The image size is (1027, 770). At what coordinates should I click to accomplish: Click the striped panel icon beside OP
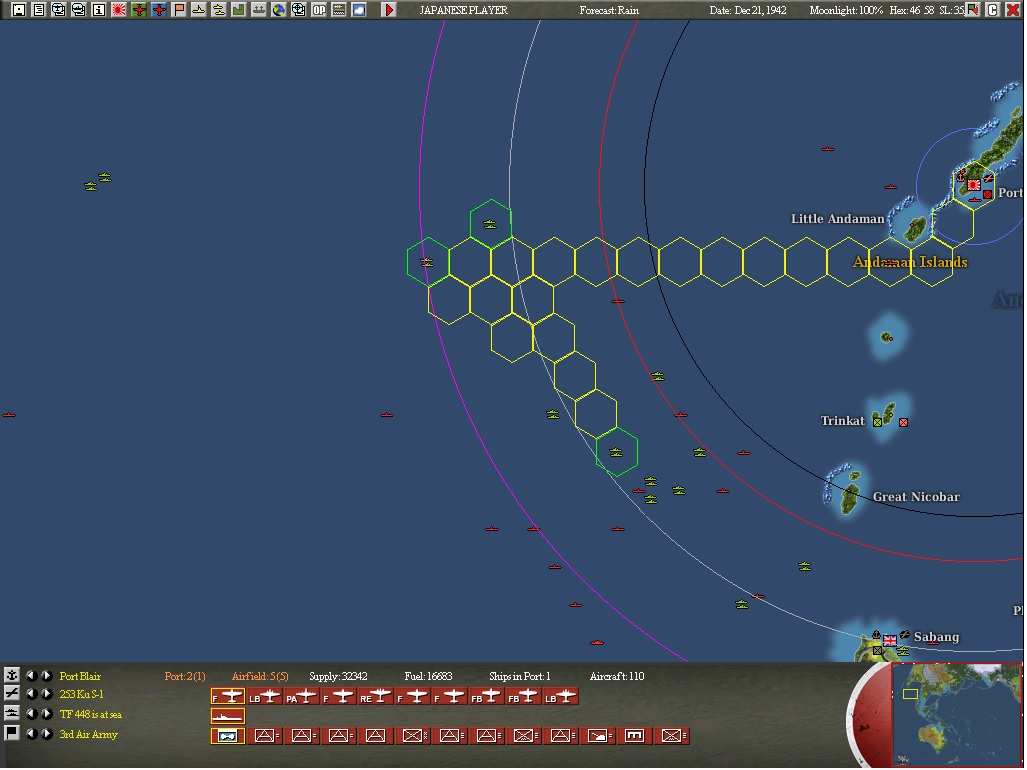pos(339,10)
